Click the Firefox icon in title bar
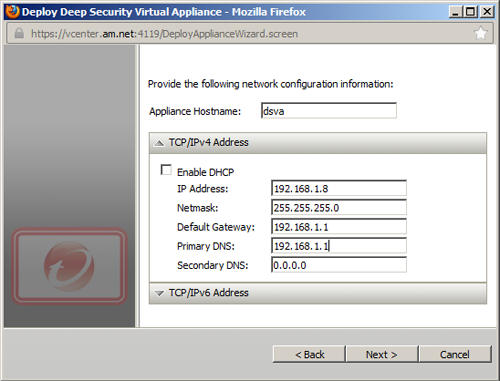 pyautogui.click(x=12, y=12)
